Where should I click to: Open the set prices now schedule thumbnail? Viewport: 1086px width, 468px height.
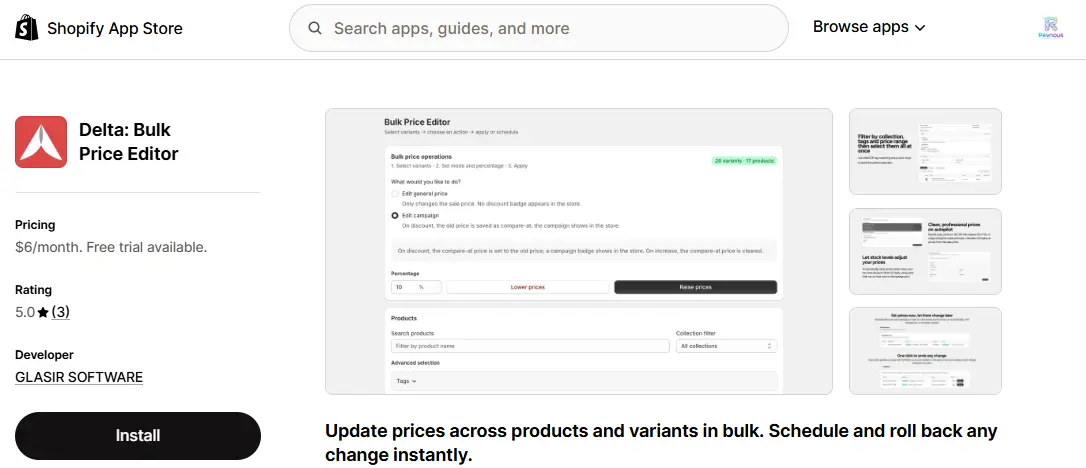pos(925,351)
